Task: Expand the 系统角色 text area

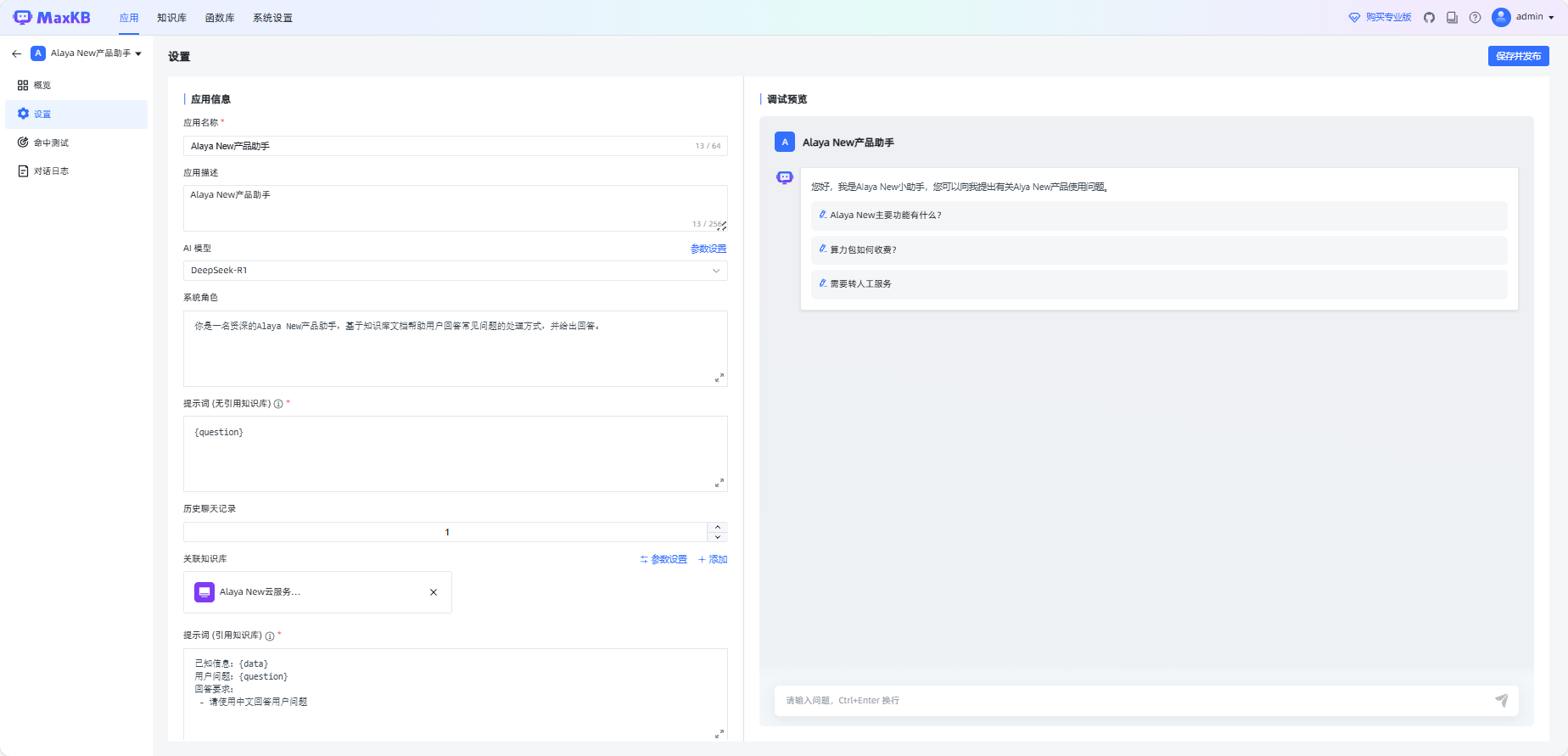Action: [719, 378]
